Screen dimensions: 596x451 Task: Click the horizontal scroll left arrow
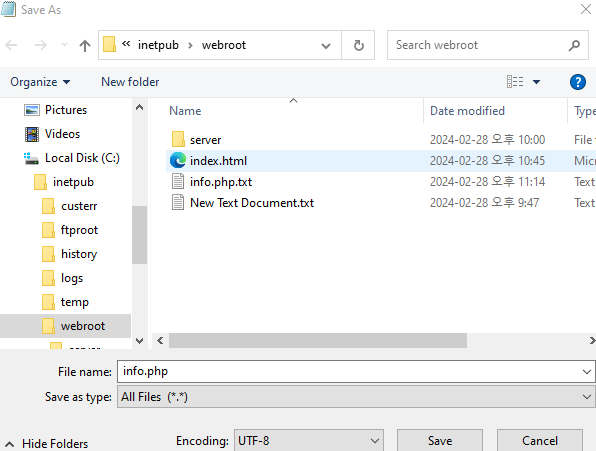pos(160,340)
